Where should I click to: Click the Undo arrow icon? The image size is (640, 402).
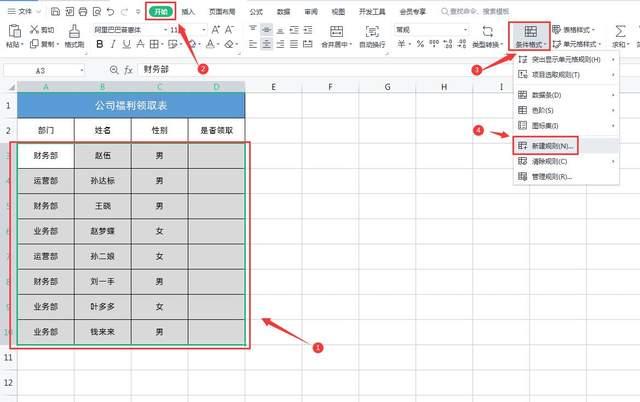click(110, 12)
